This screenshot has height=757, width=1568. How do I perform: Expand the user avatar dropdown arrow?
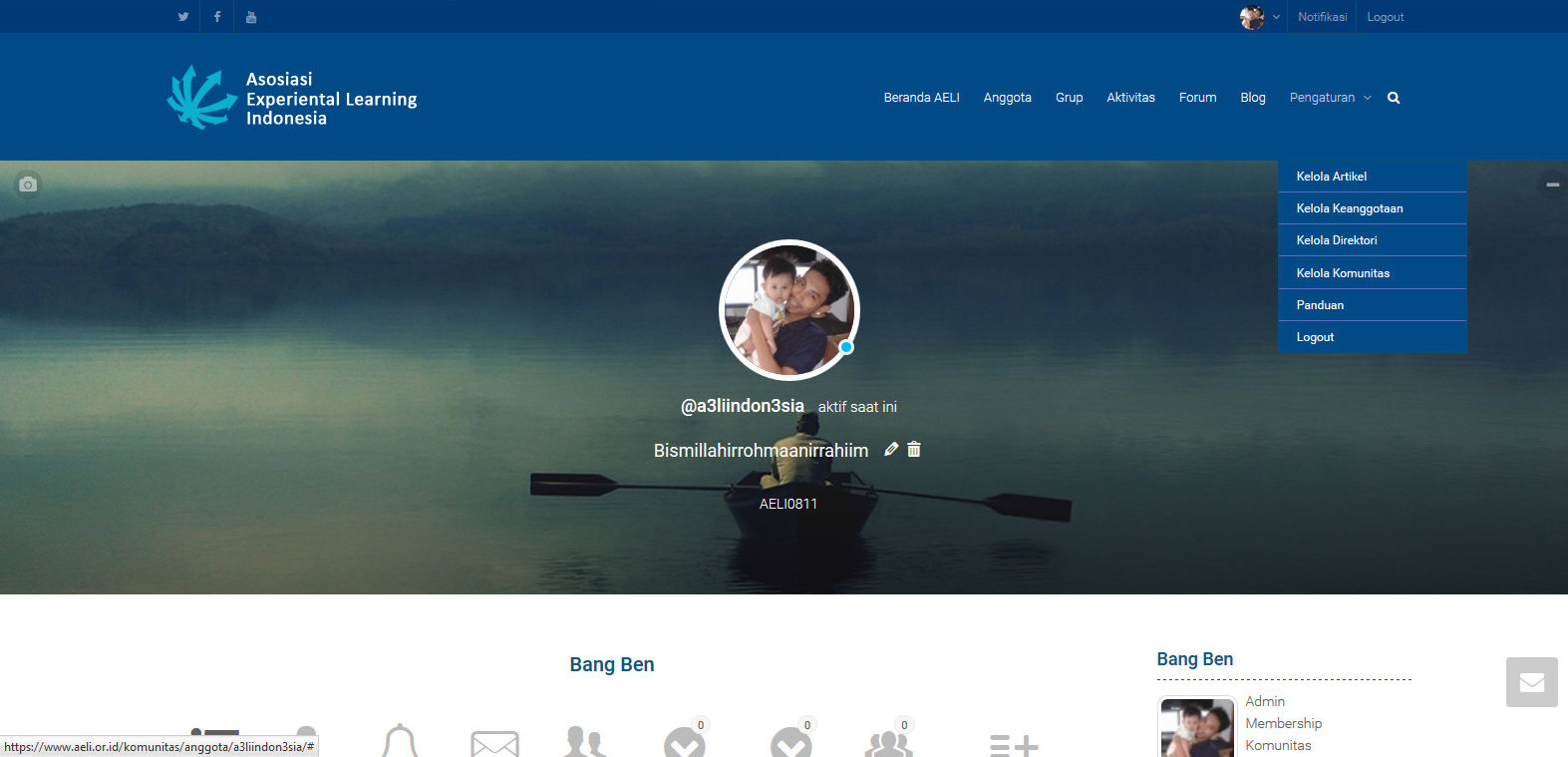click(x=1276, y=17)
